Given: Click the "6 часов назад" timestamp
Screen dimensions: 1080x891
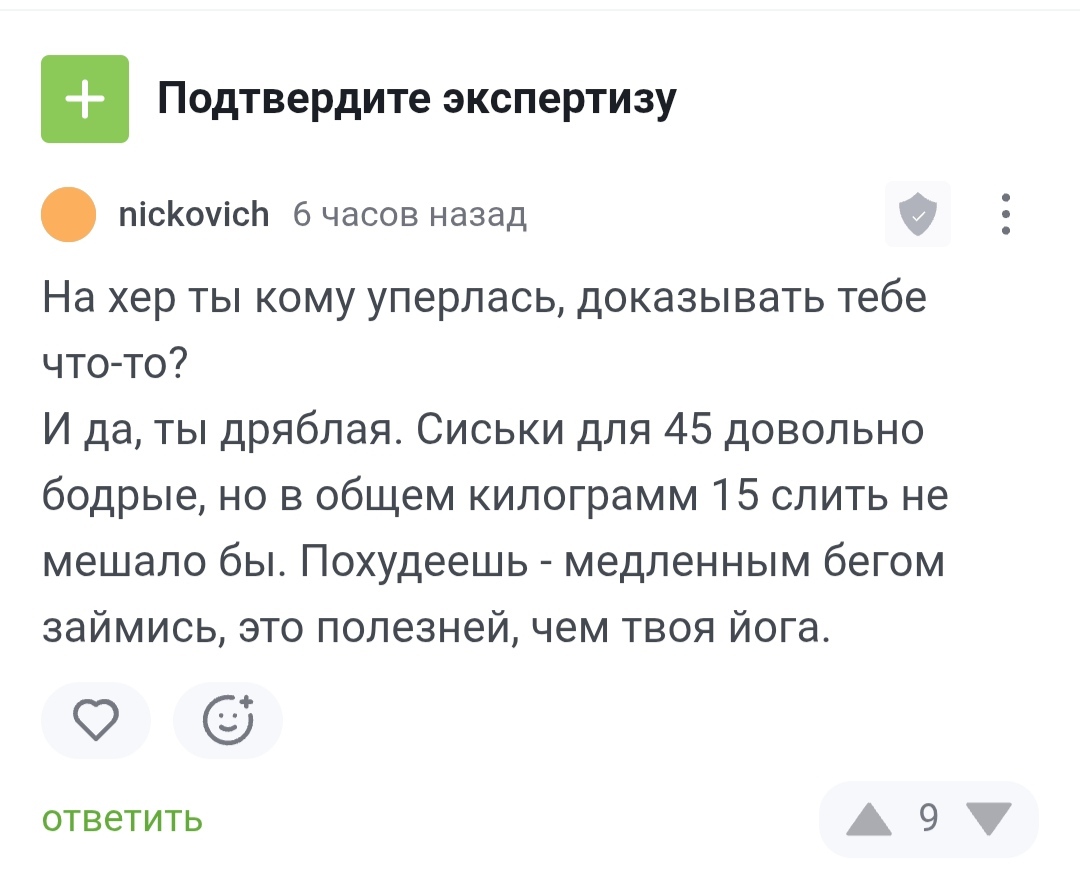Looking at the screenshot, I should [x=409, y=214].
